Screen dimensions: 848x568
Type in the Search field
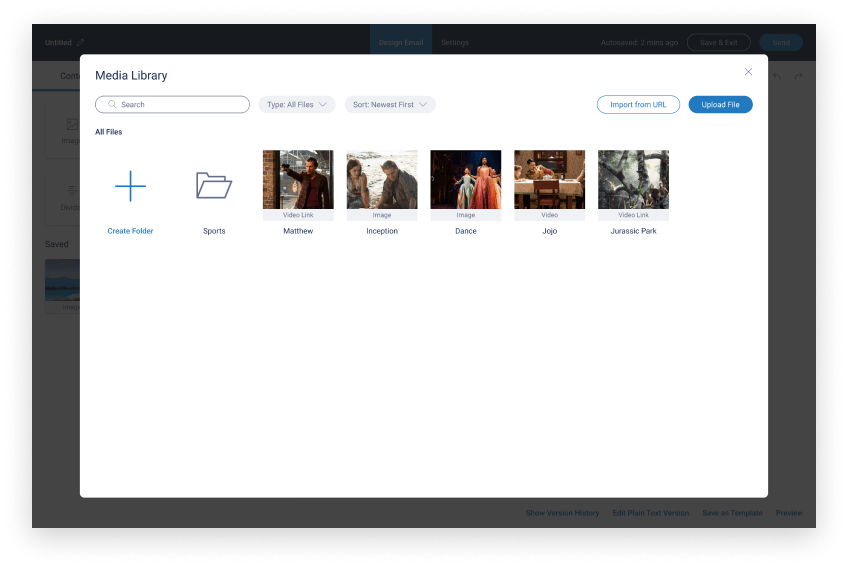pyautogui.click(x=180, y=105)
